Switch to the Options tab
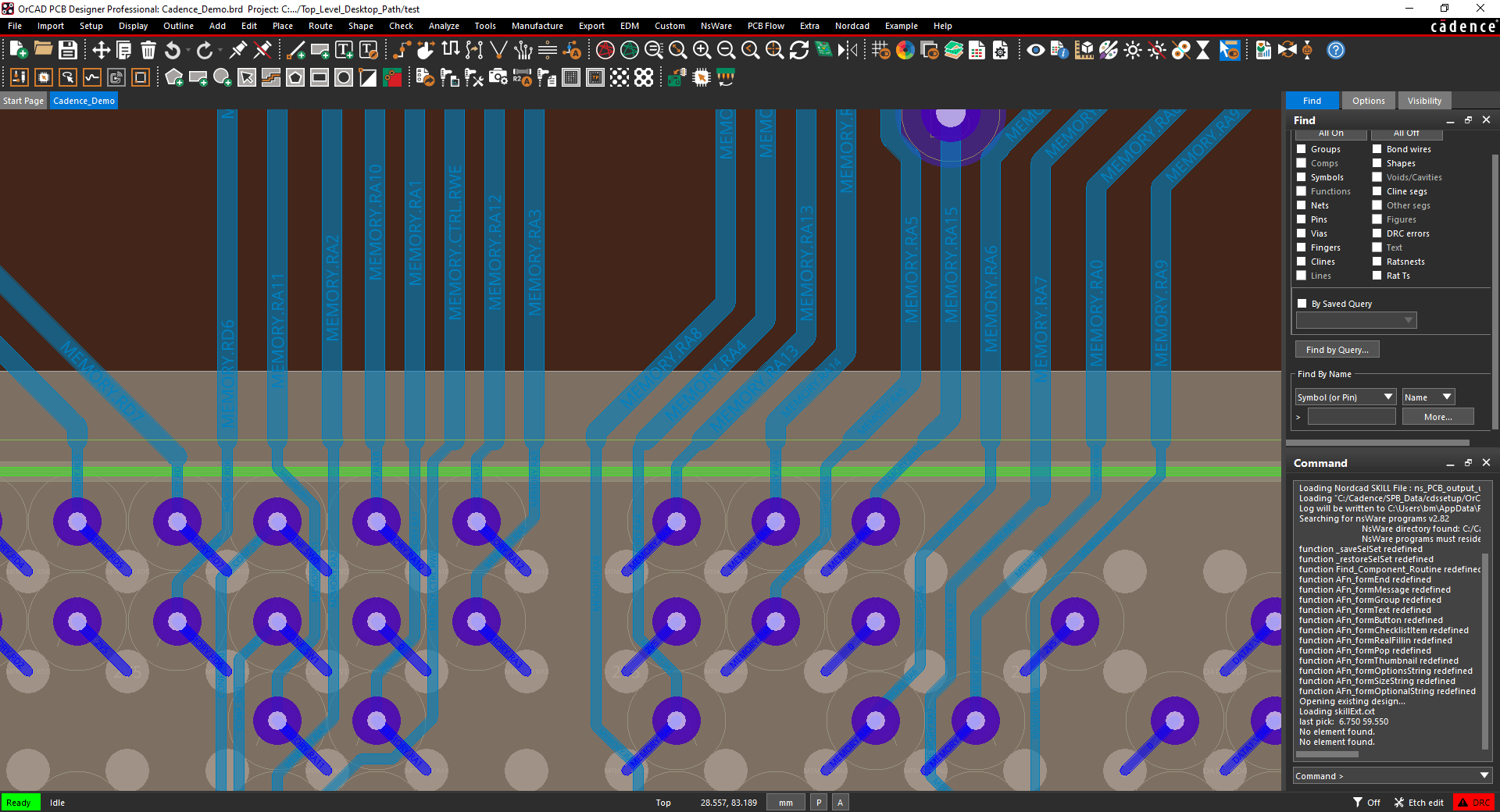Screen dimensions: 1500x812 pyautogui.click(x=1368, y=101)
